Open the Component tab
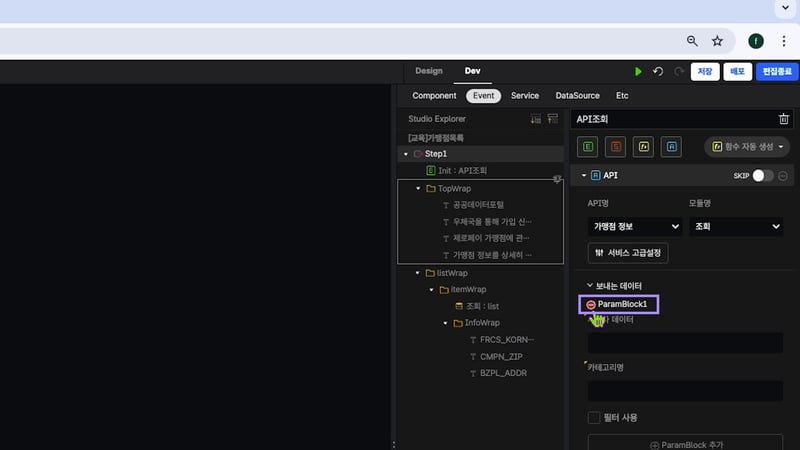Viewport: 800px width, 450px height. coord(434,95)
